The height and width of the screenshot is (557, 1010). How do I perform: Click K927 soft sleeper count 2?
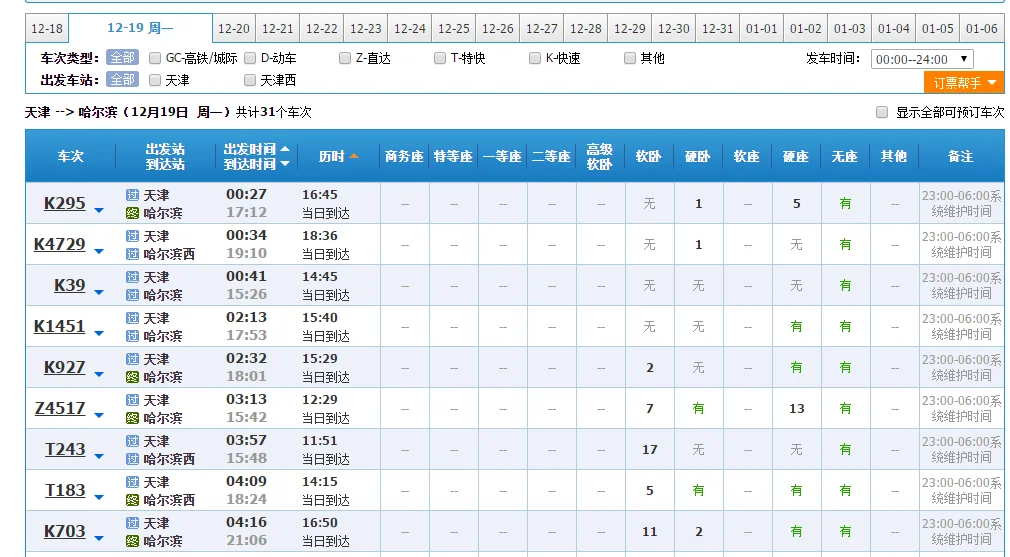(649, 368)
